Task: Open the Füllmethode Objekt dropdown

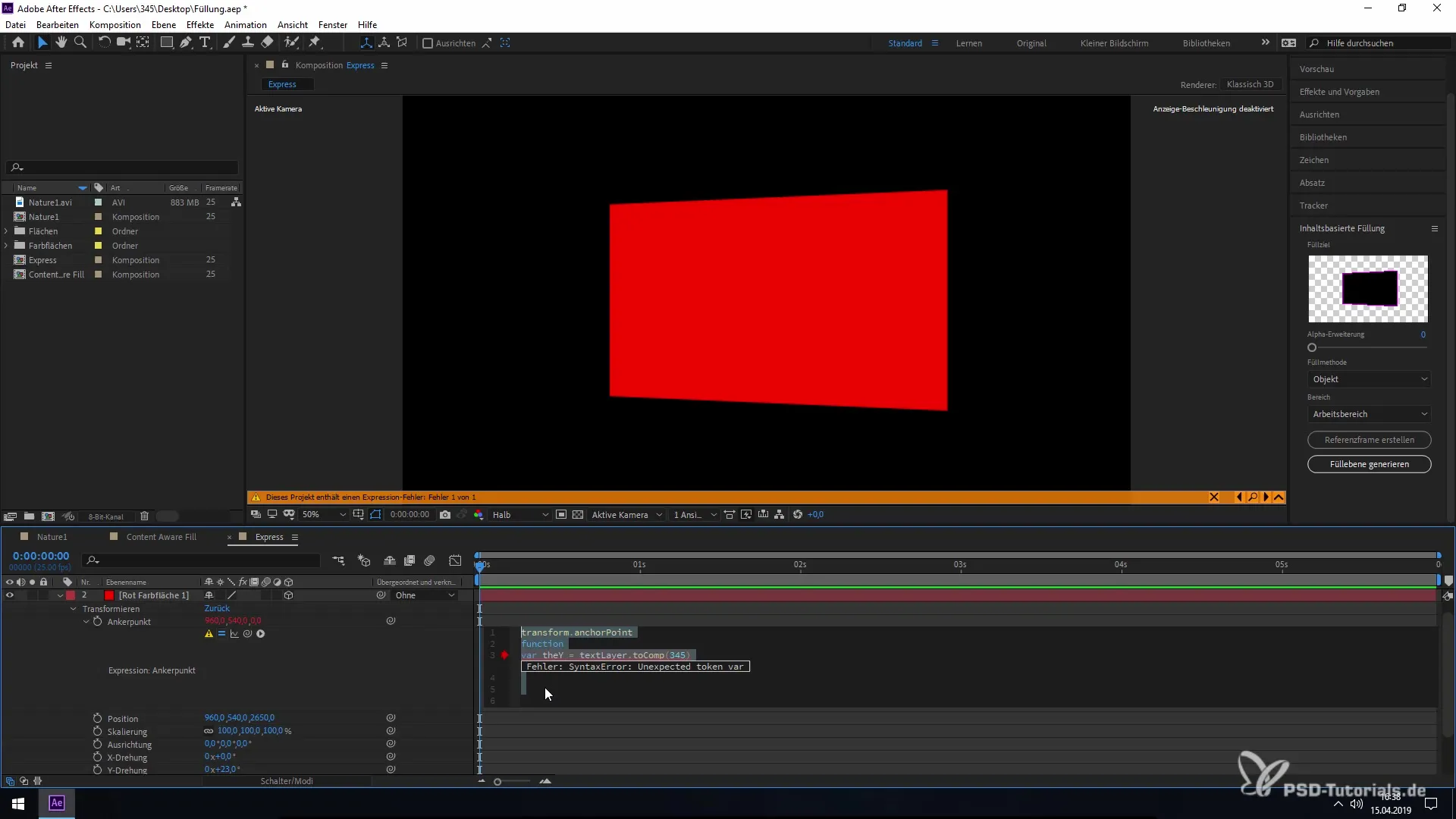Action: [x=1370, y=379]
